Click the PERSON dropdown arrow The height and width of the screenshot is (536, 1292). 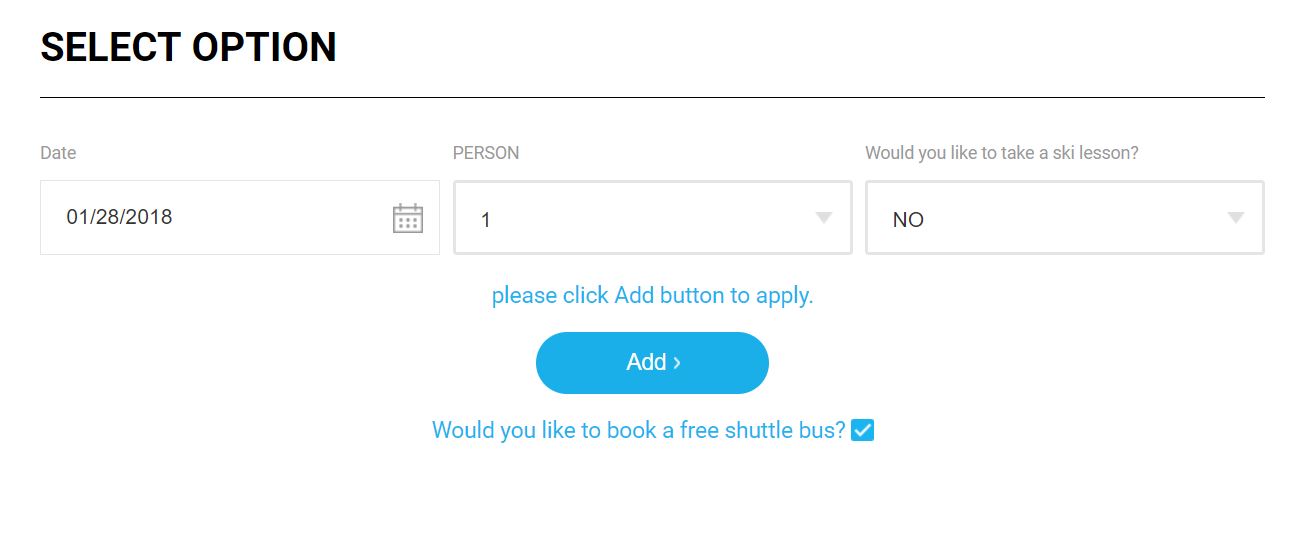pos(824,218)
